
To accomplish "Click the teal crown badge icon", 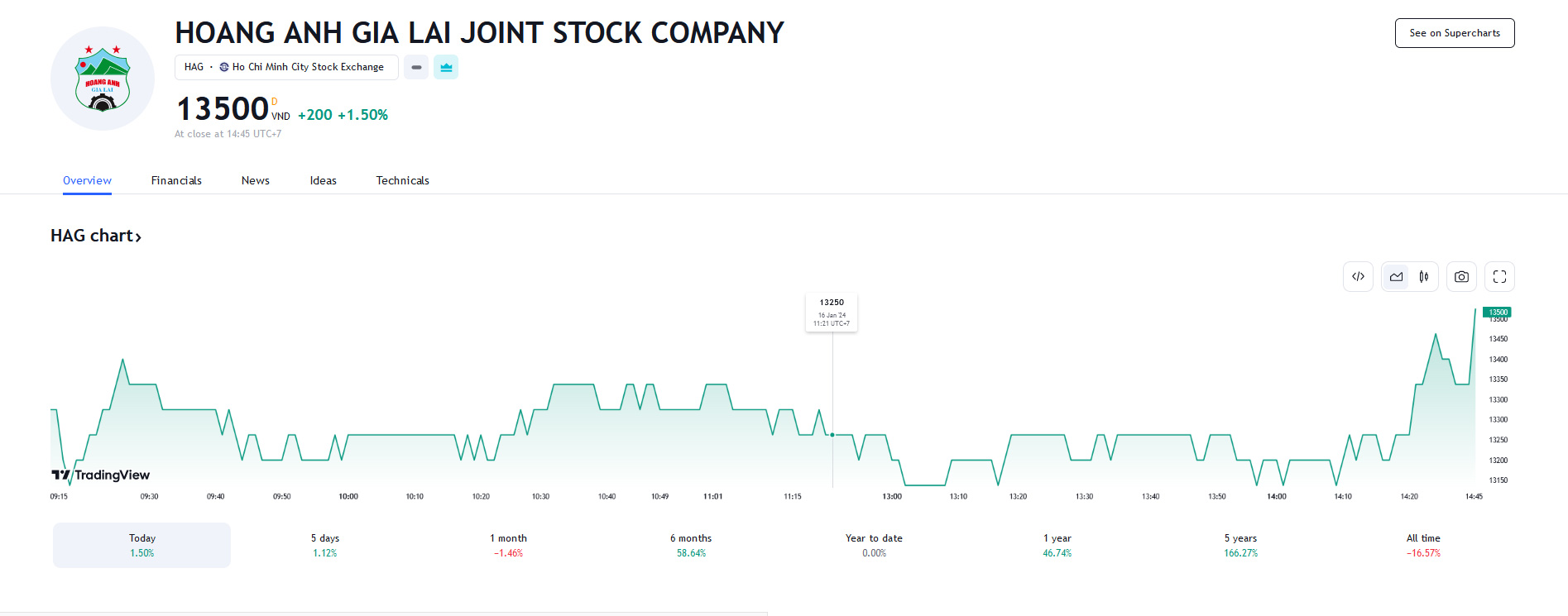I will [446, 67].
